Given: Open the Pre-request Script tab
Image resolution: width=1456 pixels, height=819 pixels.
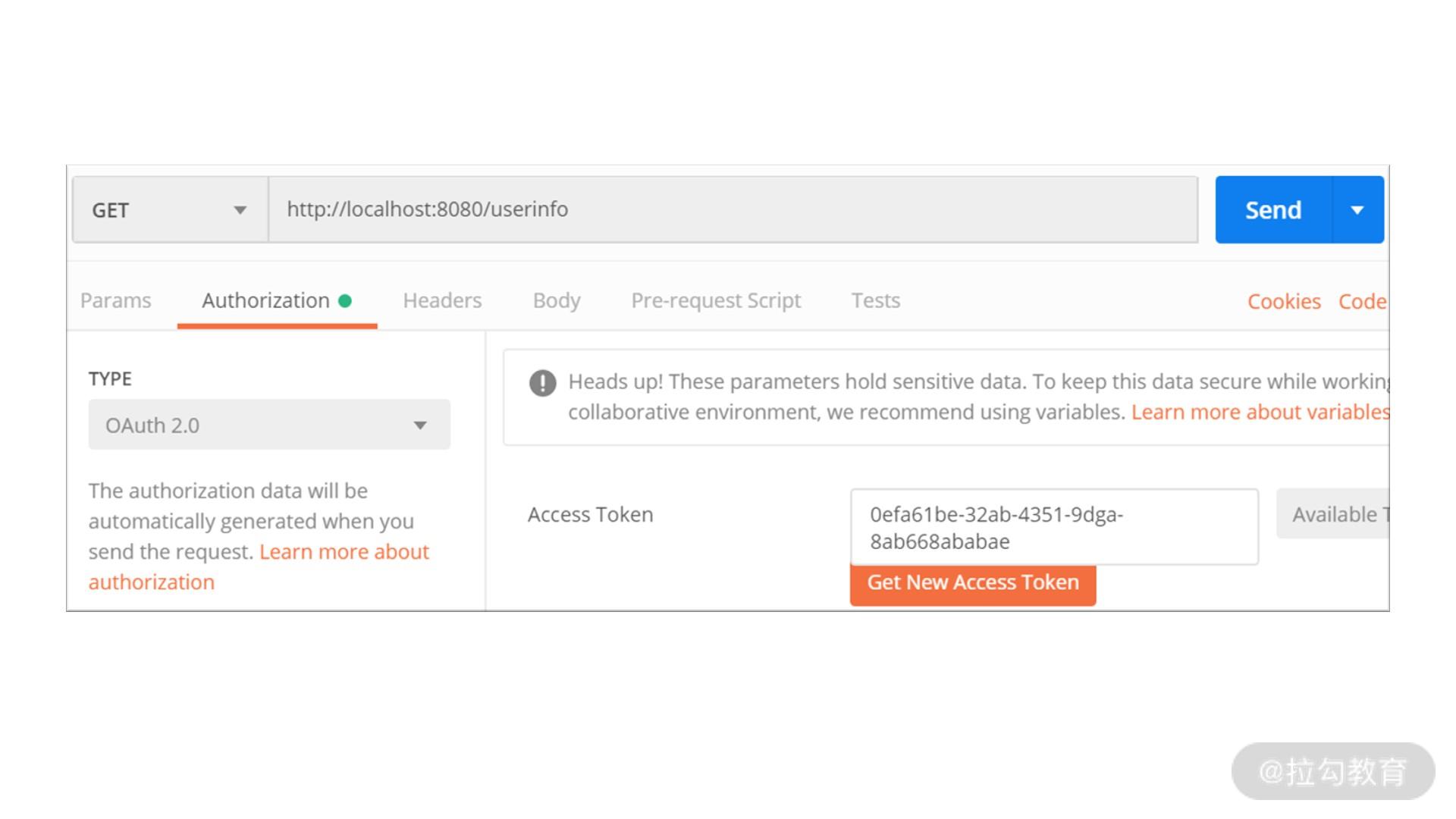Looking at the screenshot, I should (716, 300).
